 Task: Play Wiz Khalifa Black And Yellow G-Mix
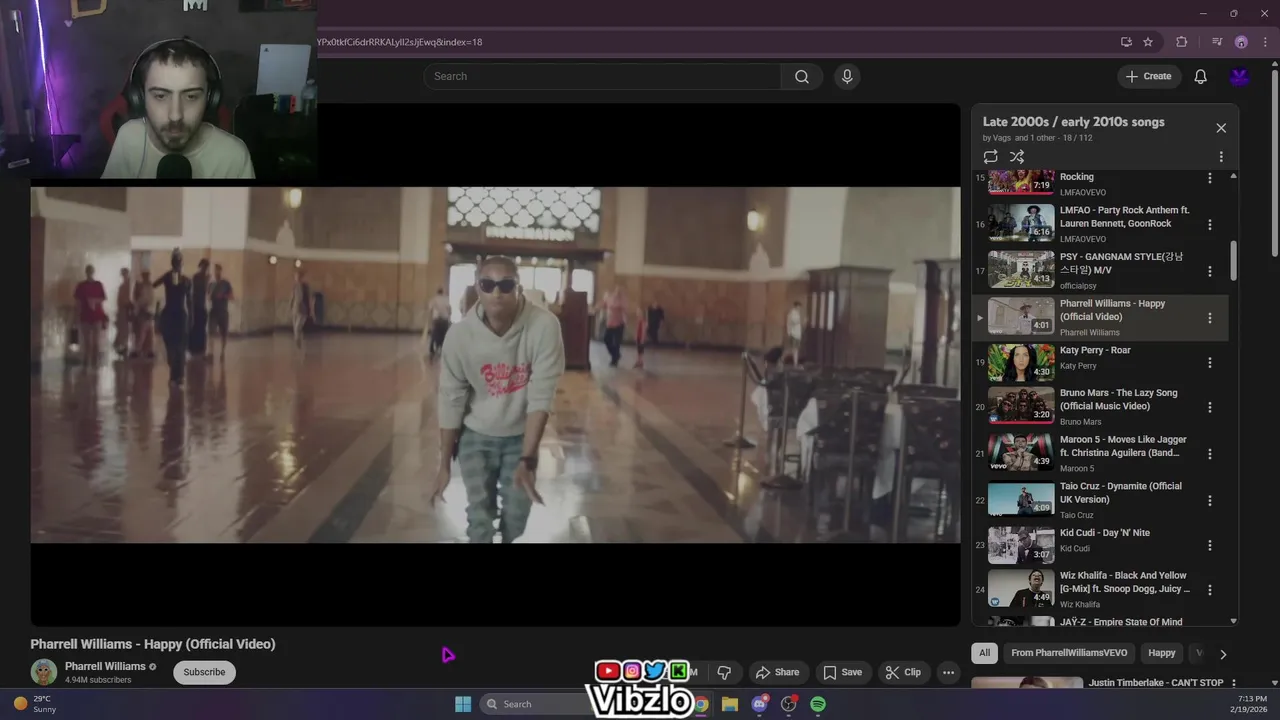pos(1021,588)
